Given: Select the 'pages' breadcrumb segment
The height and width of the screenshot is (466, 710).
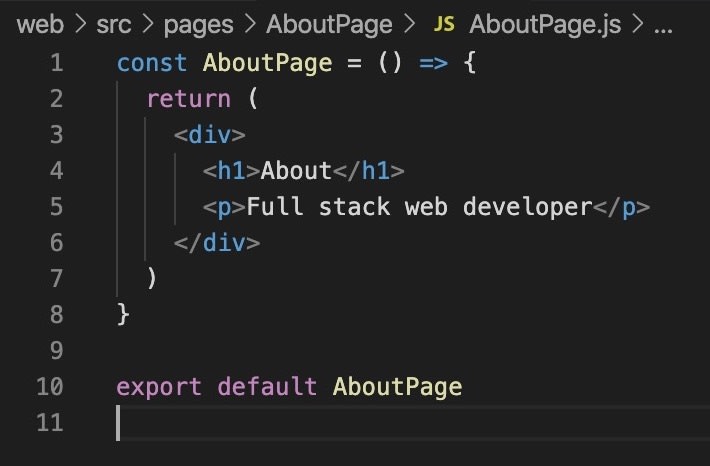Looking at the screenshot, I should 198,25.
